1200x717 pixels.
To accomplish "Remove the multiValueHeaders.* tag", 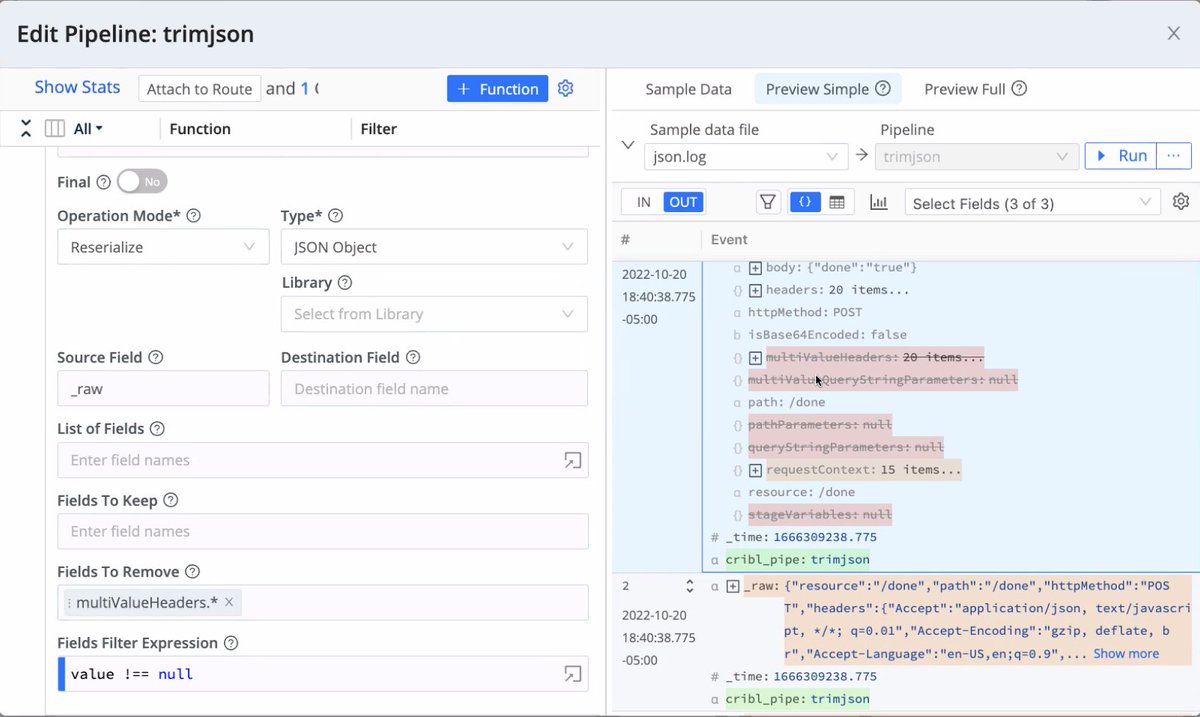I will [229, 602].
